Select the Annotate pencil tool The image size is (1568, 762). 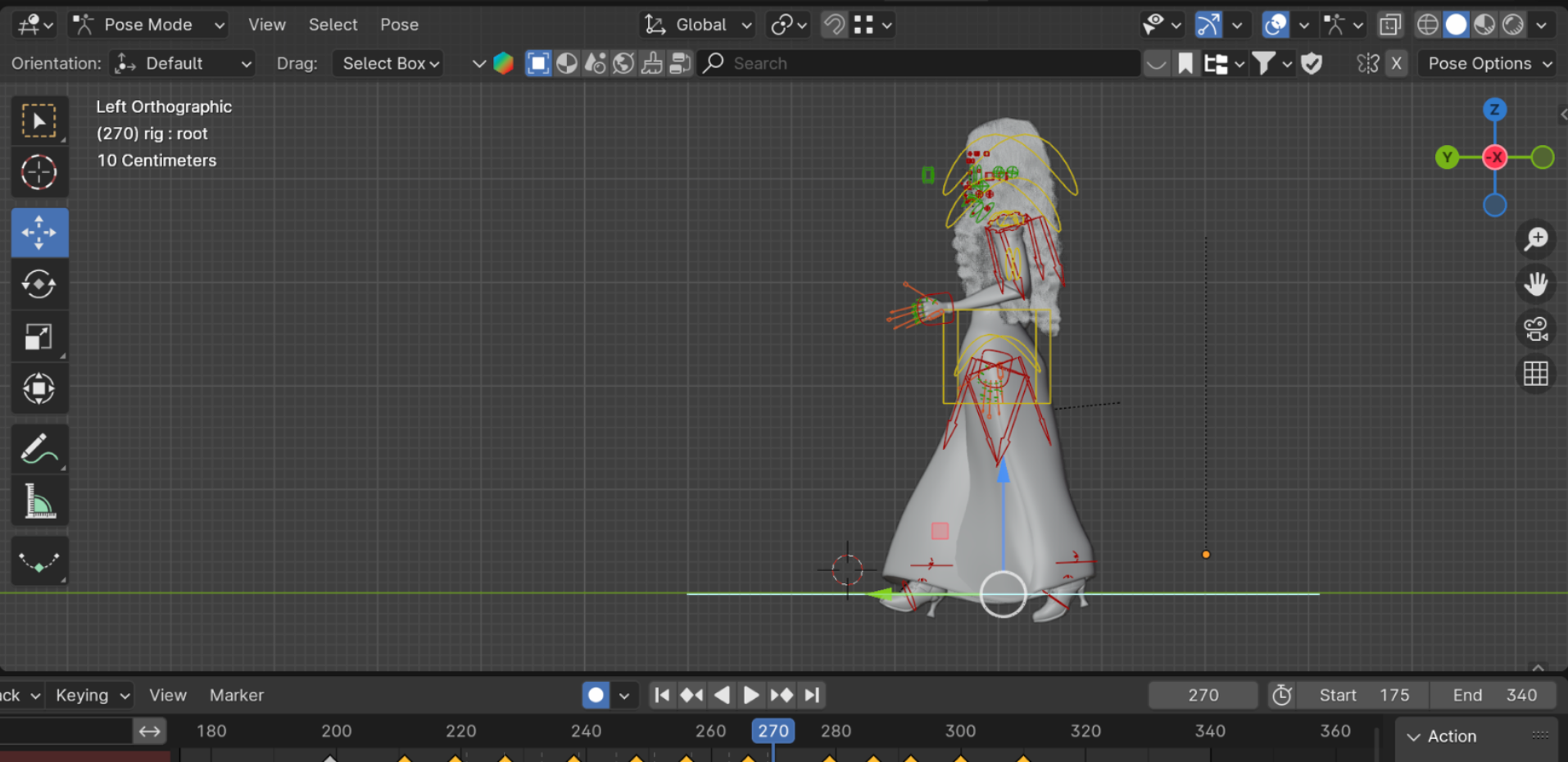coord(39,449)
